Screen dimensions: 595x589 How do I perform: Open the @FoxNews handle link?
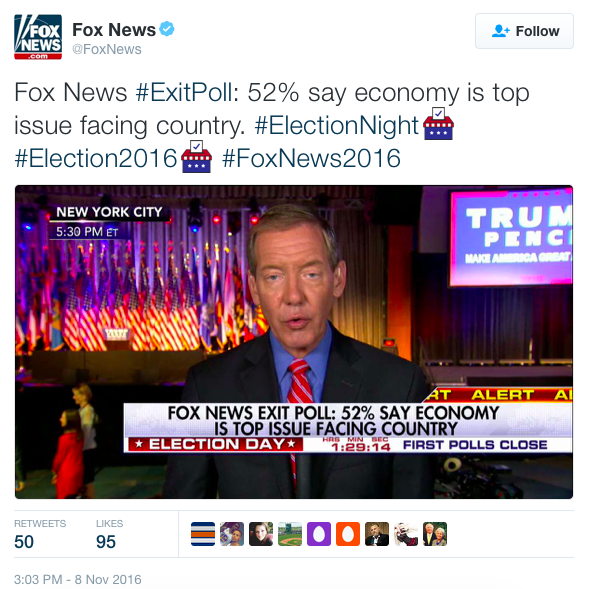[x=107, y=49]
